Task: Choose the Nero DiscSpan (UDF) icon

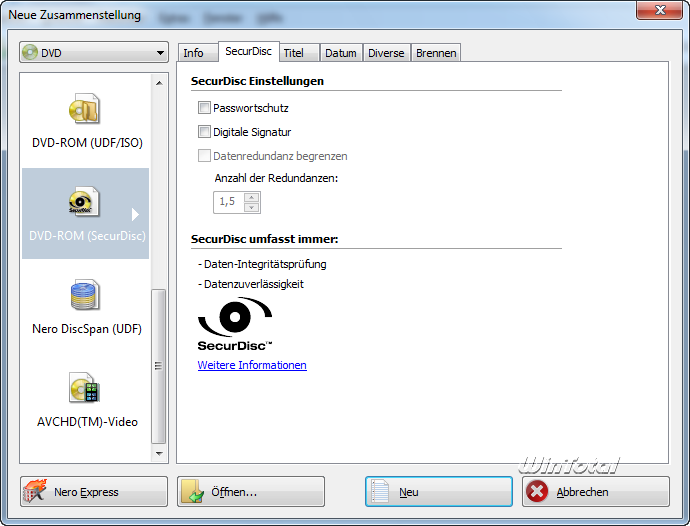Action: 84,294
